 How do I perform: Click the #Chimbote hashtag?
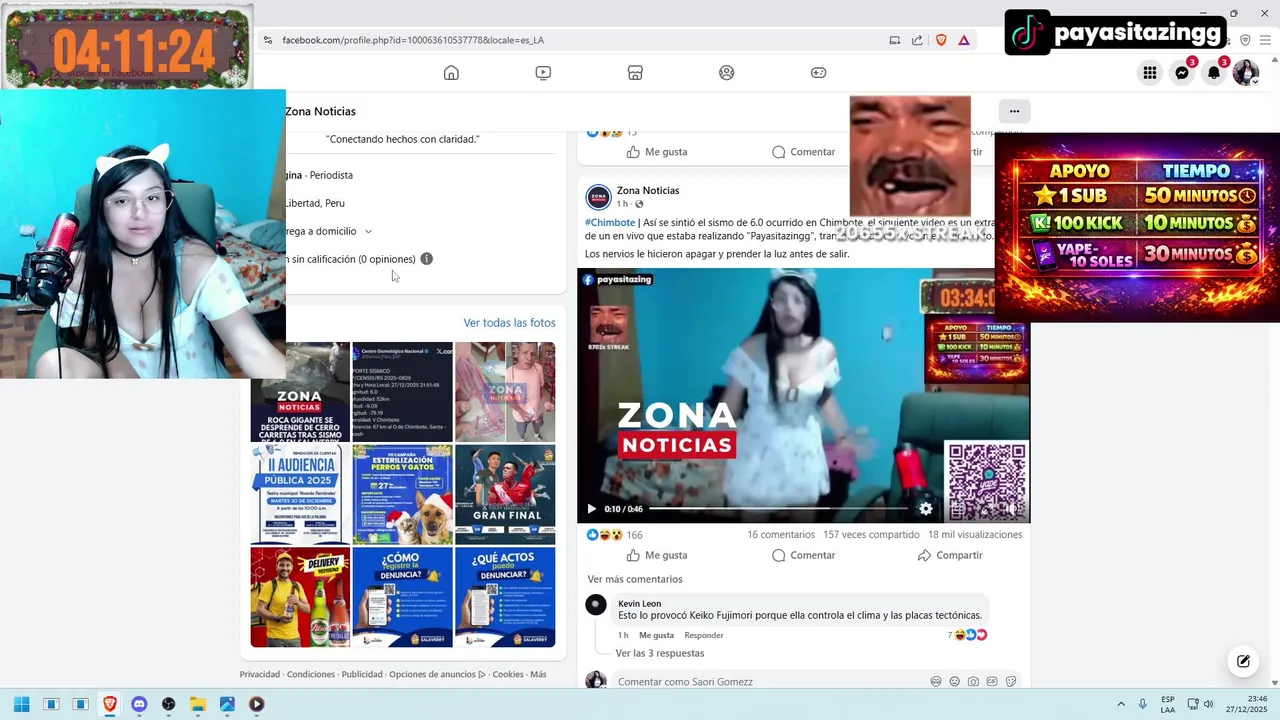[x=610, y=222]
